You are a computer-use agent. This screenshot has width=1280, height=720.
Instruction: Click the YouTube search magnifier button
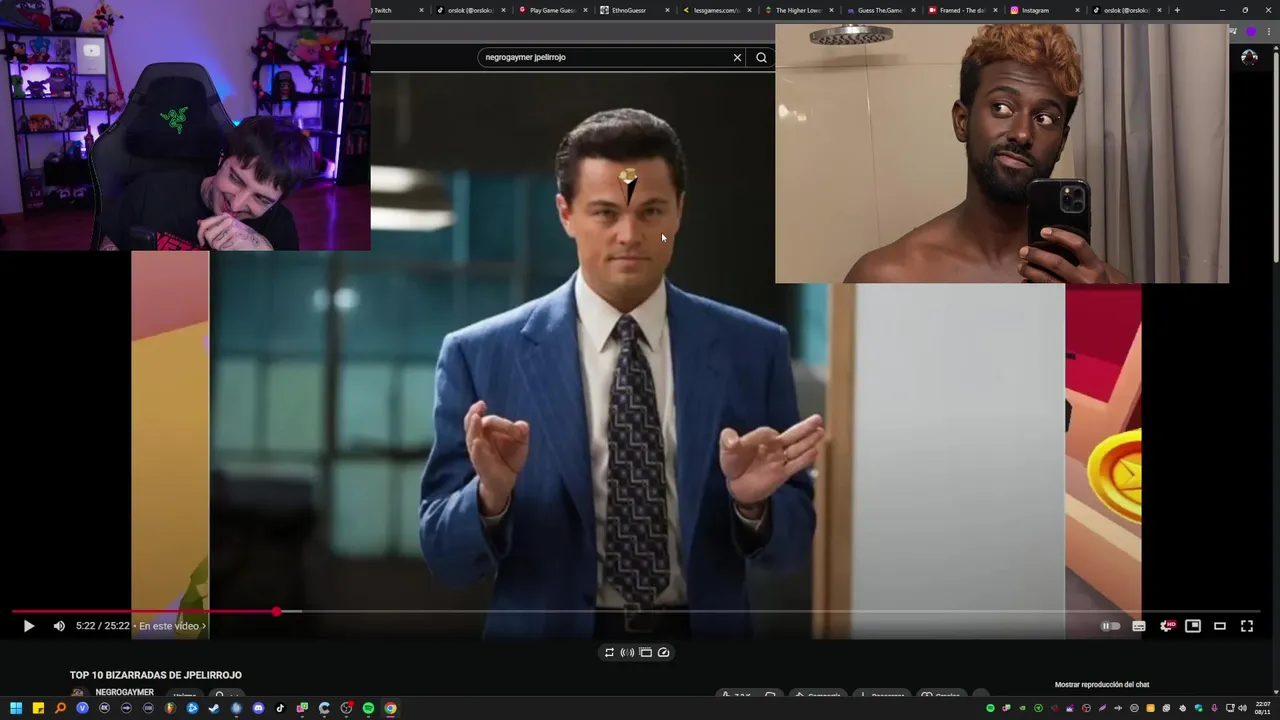click(x=761, y=57)
